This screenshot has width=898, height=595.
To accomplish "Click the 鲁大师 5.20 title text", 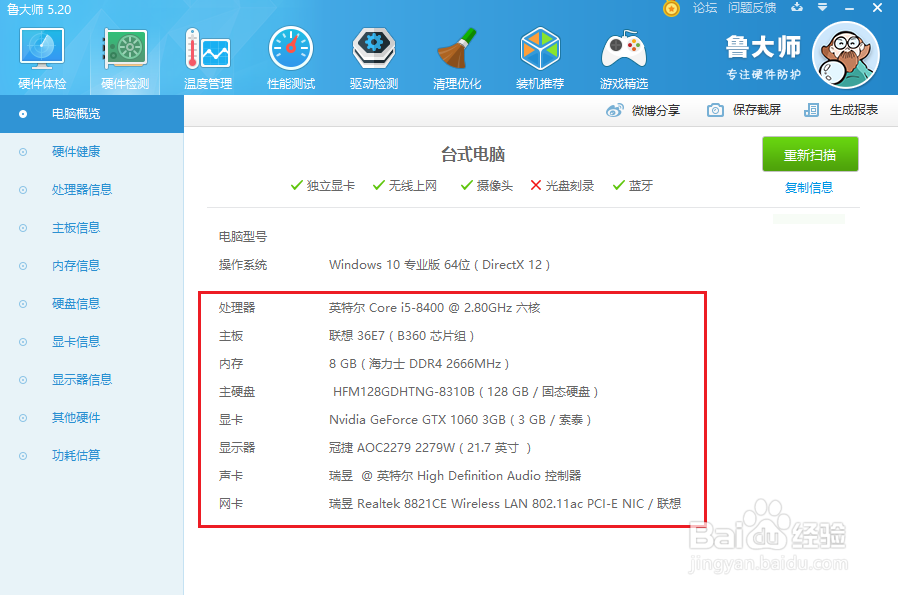I will (39, 9).
